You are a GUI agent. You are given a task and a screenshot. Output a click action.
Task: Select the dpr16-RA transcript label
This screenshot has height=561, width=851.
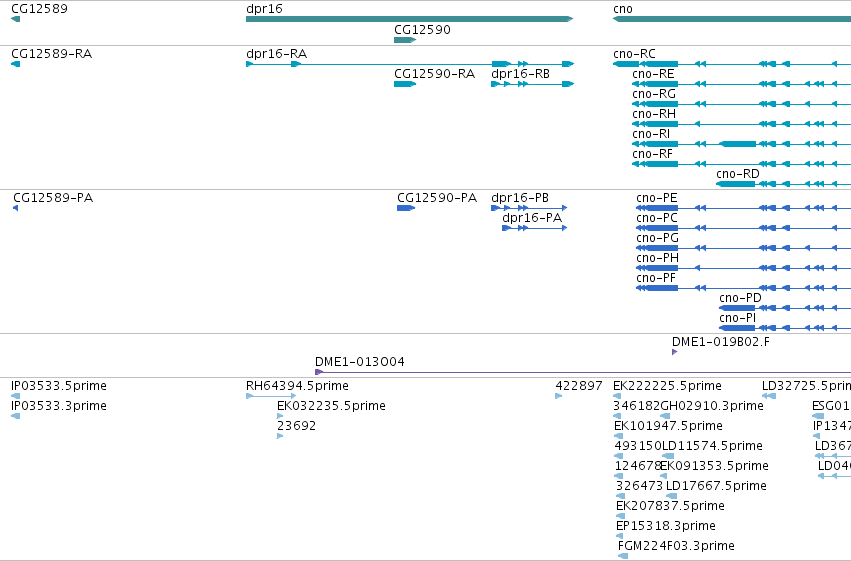coord(276,54)
